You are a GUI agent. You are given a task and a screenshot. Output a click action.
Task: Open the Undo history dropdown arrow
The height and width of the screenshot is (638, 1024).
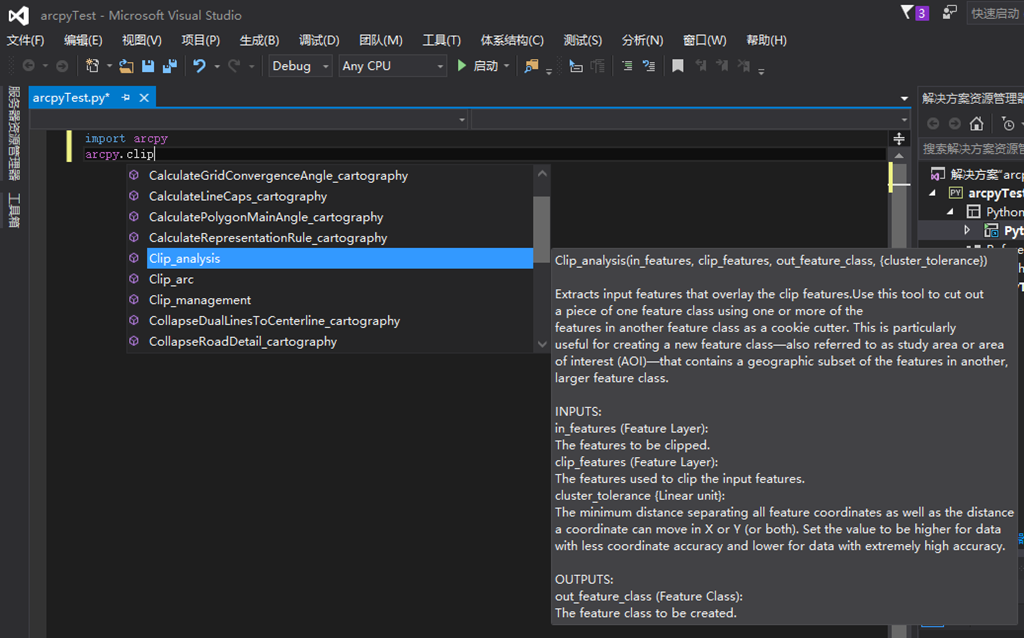pos(217,66)
